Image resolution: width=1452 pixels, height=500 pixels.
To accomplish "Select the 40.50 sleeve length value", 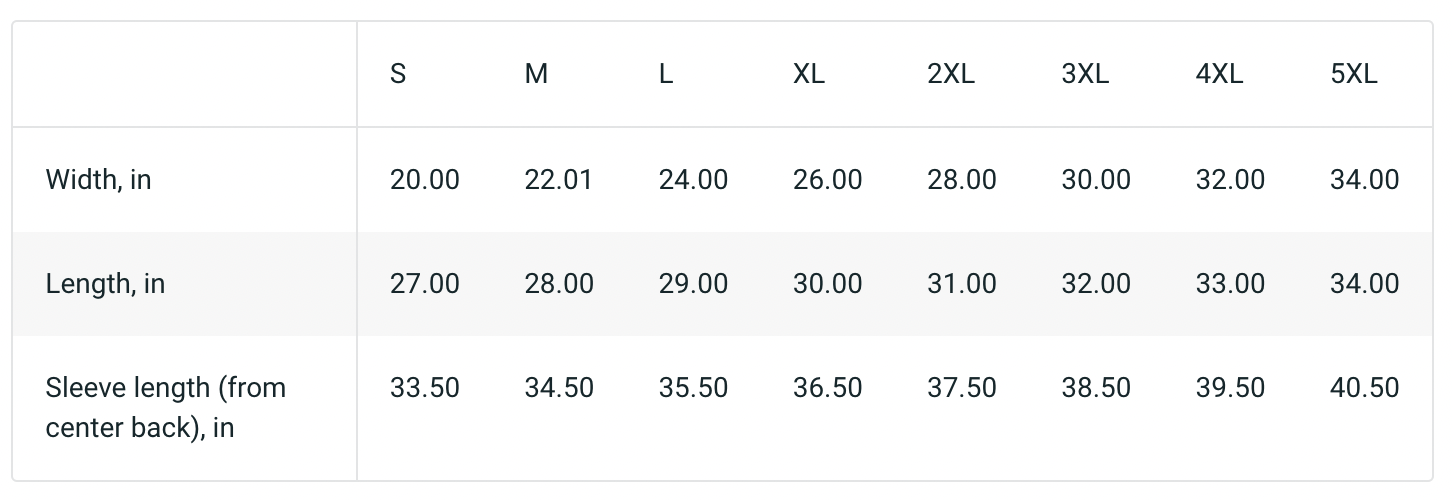I will coord(1364,388).
